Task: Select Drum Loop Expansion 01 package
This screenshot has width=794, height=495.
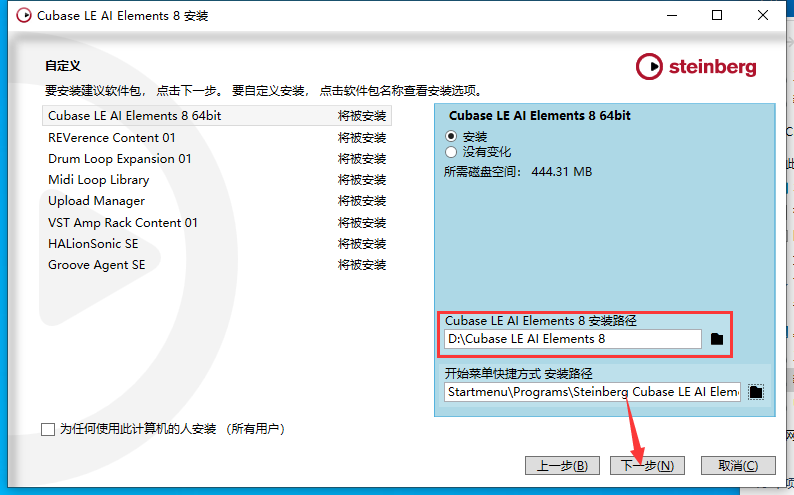Action: (217, 159)
